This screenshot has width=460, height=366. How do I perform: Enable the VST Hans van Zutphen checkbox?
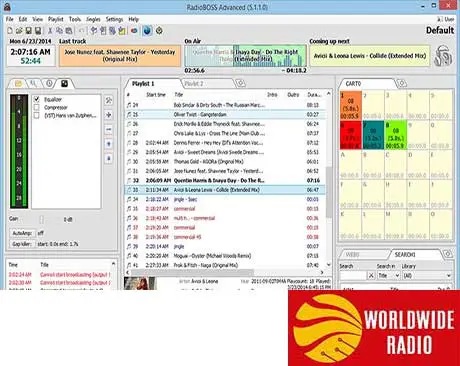tap(37, 115)
